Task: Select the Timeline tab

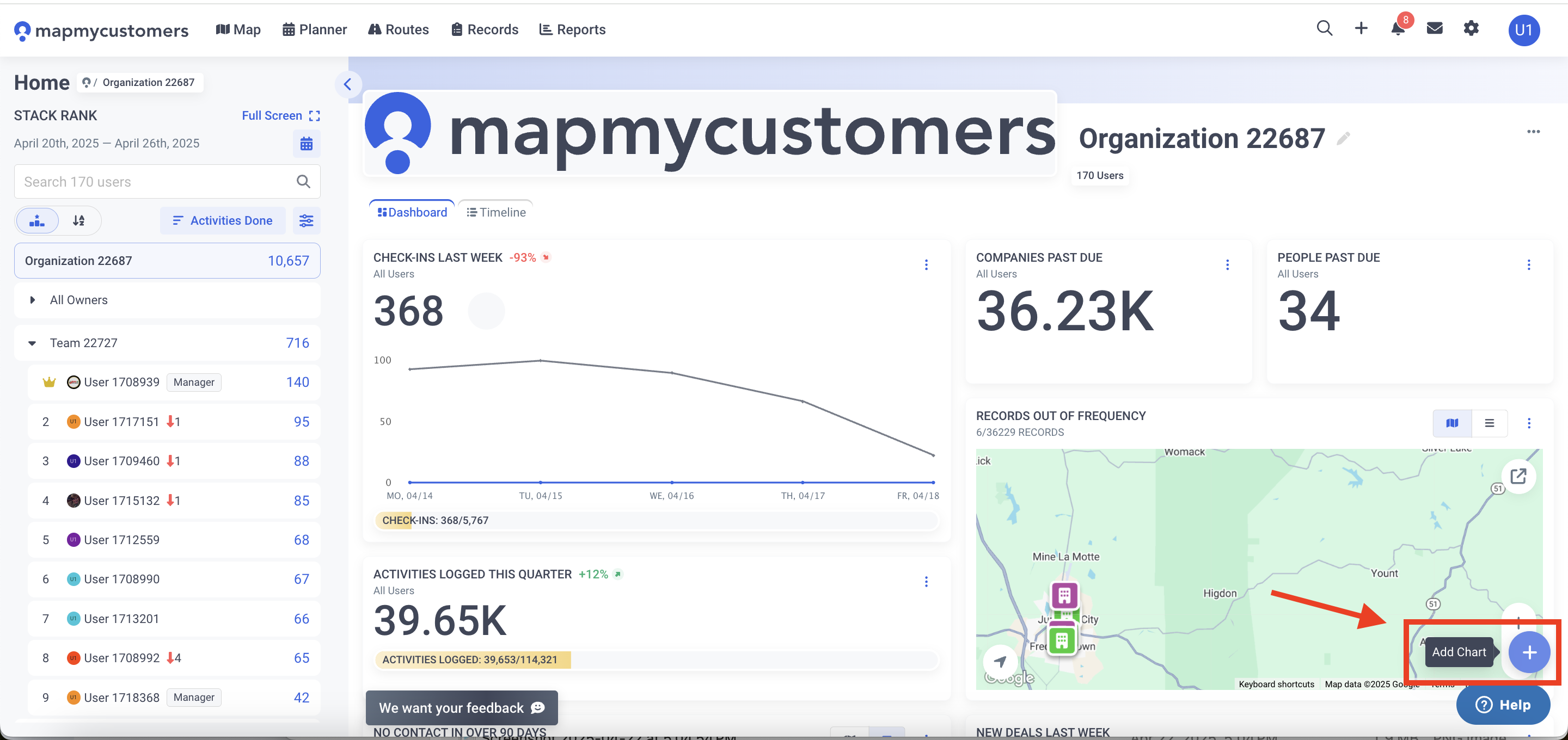Action: 495,212
